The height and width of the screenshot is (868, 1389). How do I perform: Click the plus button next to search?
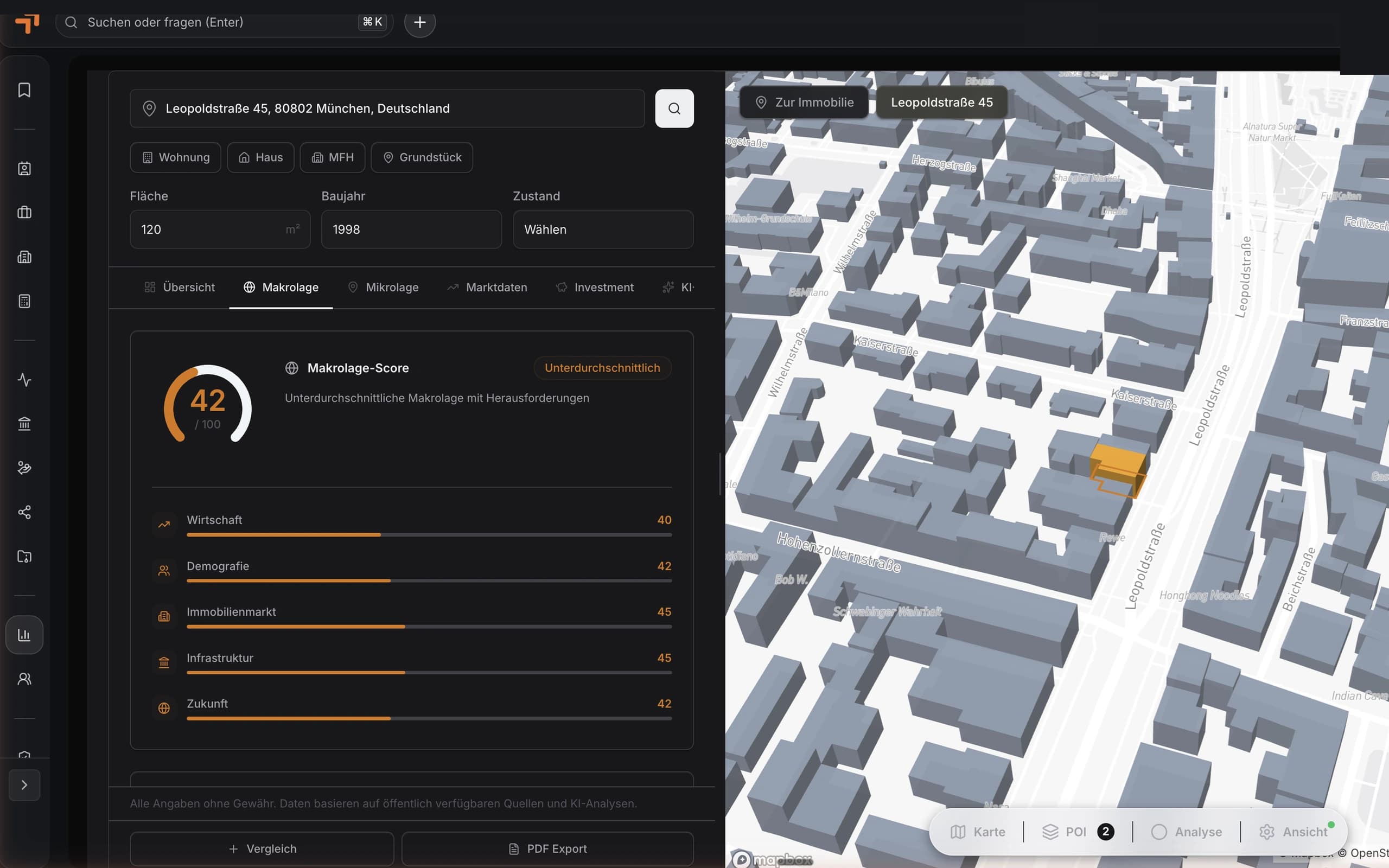pos(419,22)
